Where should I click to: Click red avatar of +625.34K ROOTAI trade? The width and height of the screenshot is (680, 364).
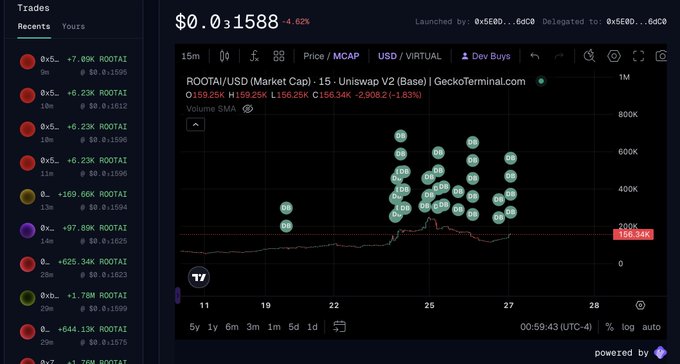[27, 264]
